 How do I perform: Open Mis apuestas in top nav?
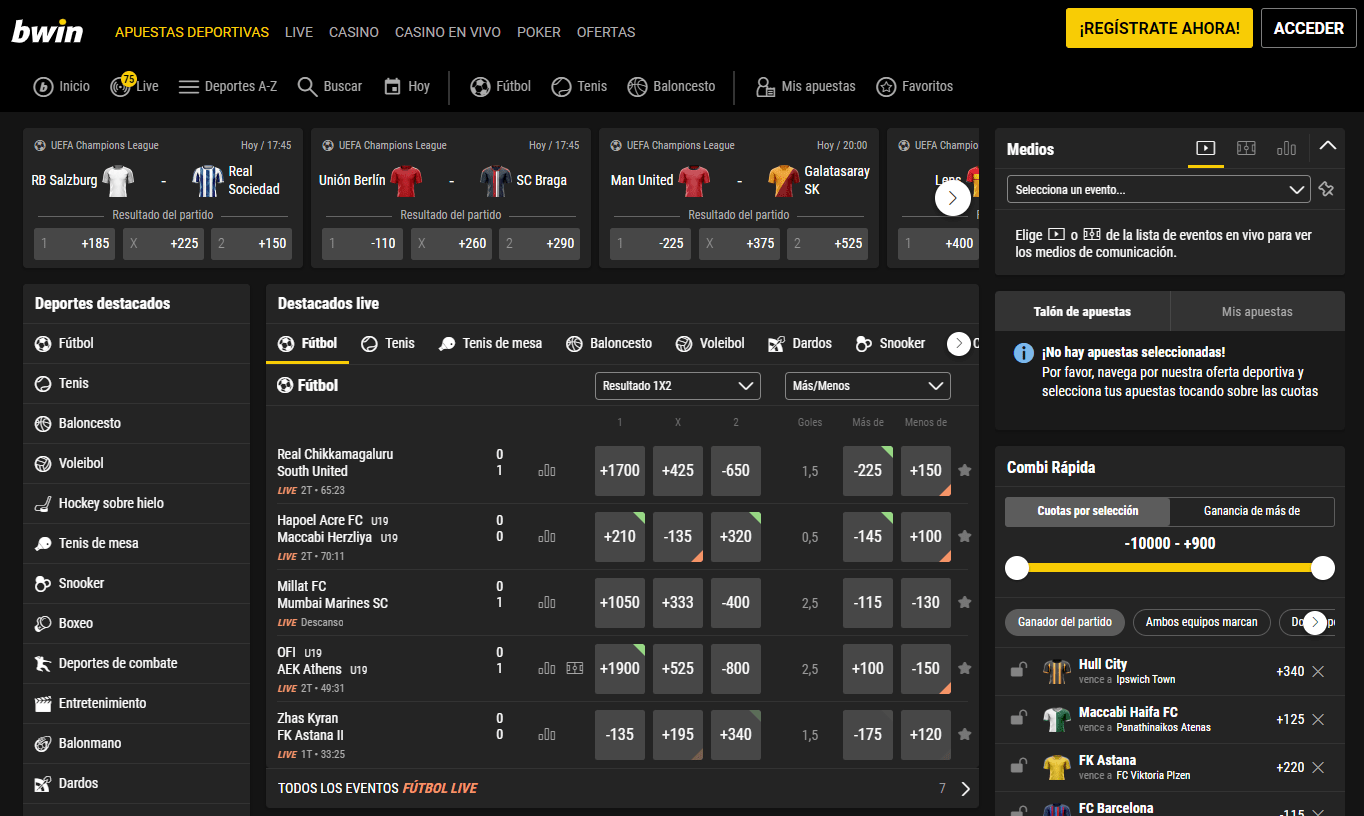pyautogui.click(x=806, y=87)
